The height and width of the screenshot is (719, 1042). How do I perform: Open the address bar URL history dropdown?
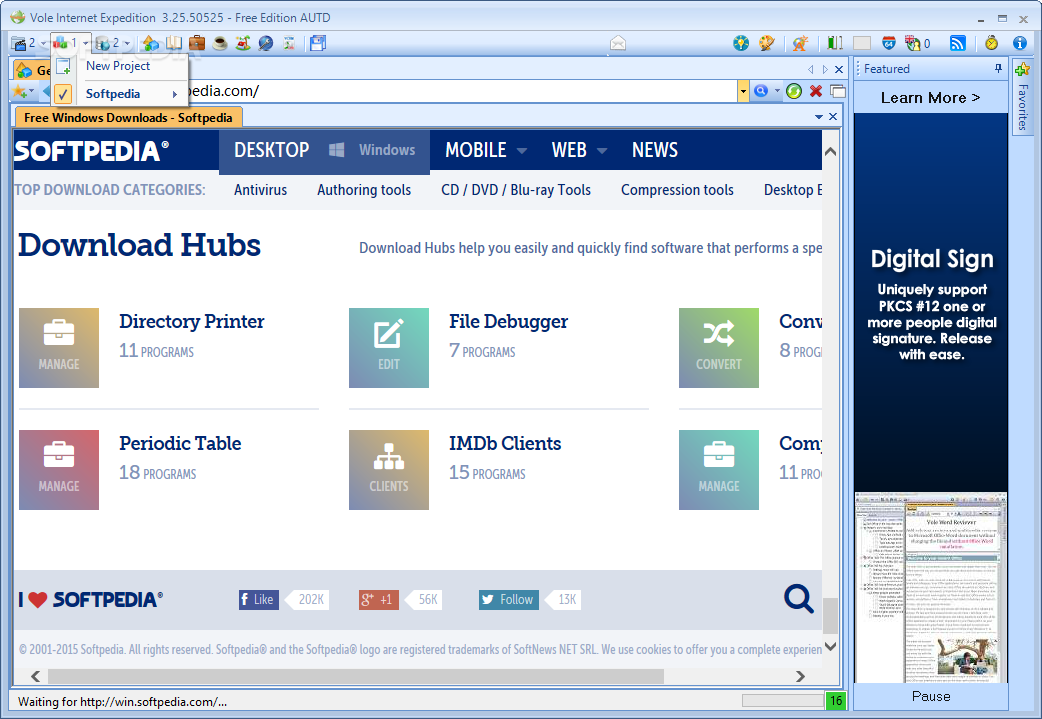coord(743,91)
